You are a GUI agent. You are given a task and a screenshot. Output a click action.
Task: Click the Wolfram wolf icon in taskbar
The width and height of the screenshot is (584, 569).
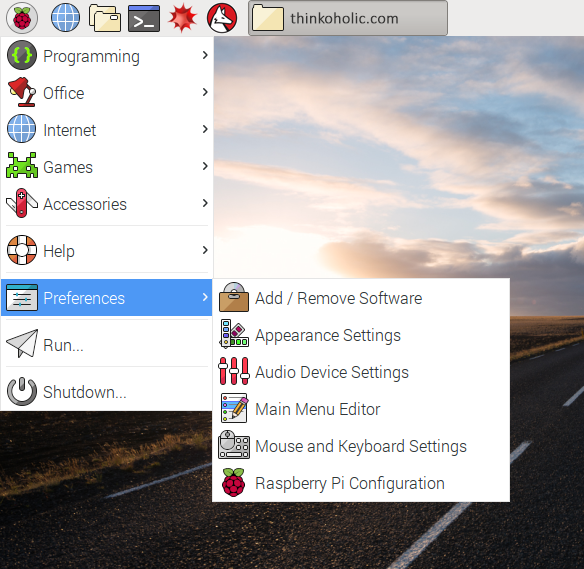pyautogui.click(x=222, y=18)
